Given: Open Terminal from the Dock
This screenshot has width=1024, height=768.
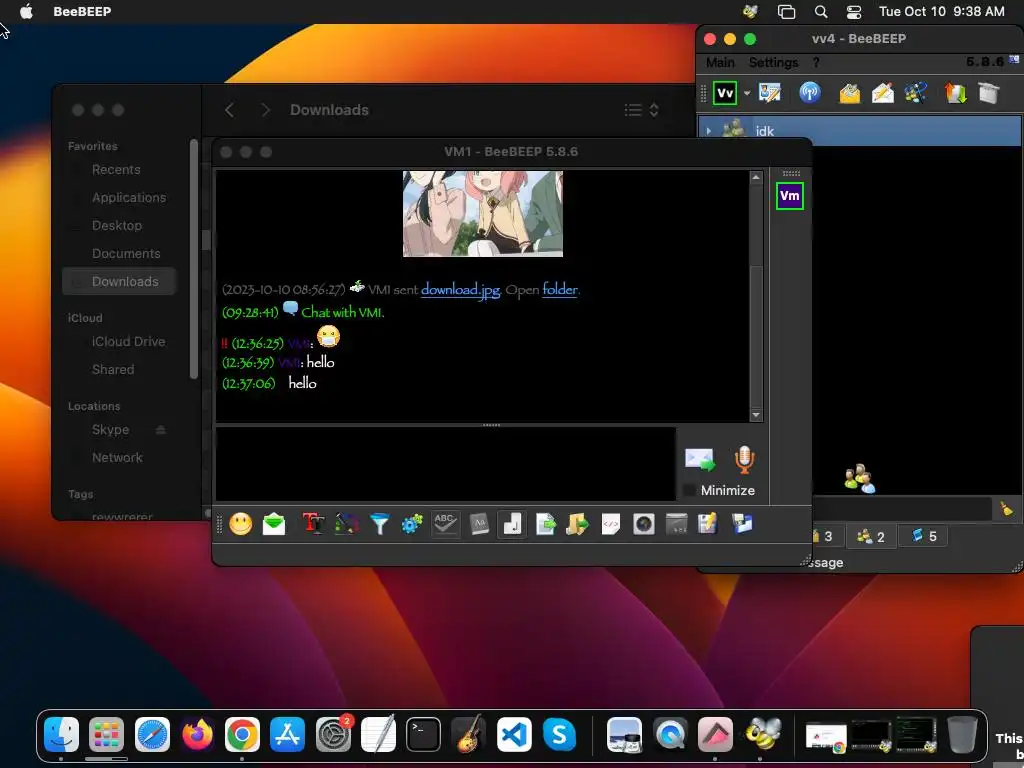Looking at the screenshot, I should pyautogui.click(x=423, y=735).
